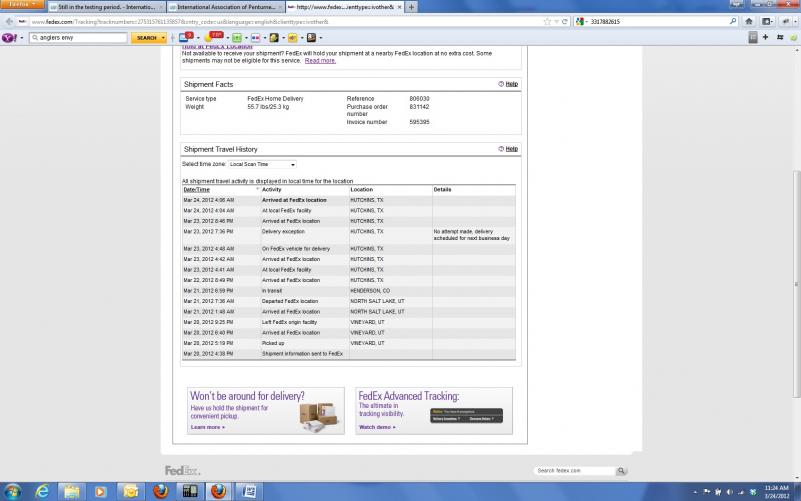Switch to the 'International Association of Penturners' tab
Image resolution: width=801 pixels, height=501 pixels.
(225, 7)
